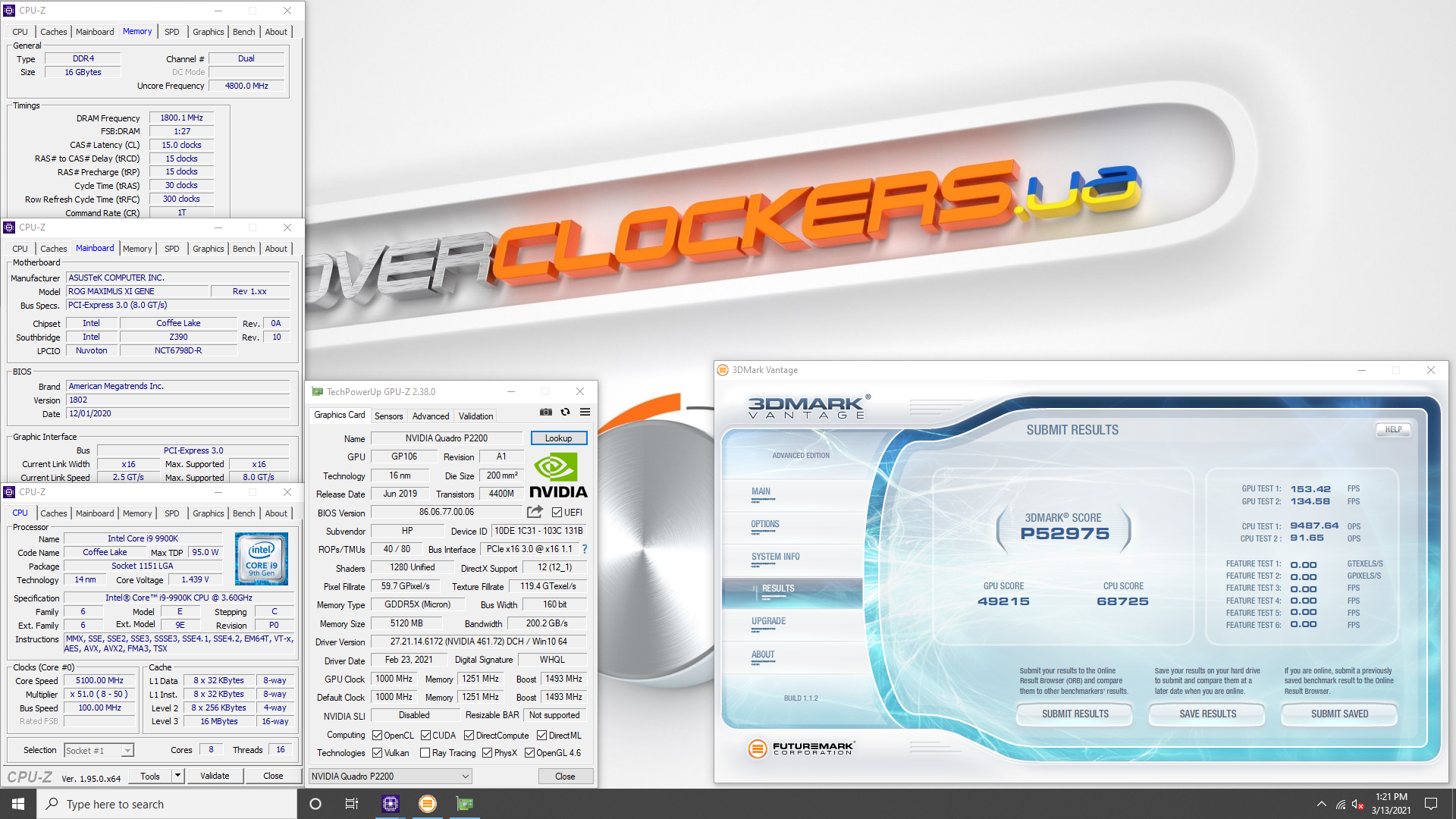
Task: Click Submit Saved button in 3DMark
Action: (x=1339, y=714)
